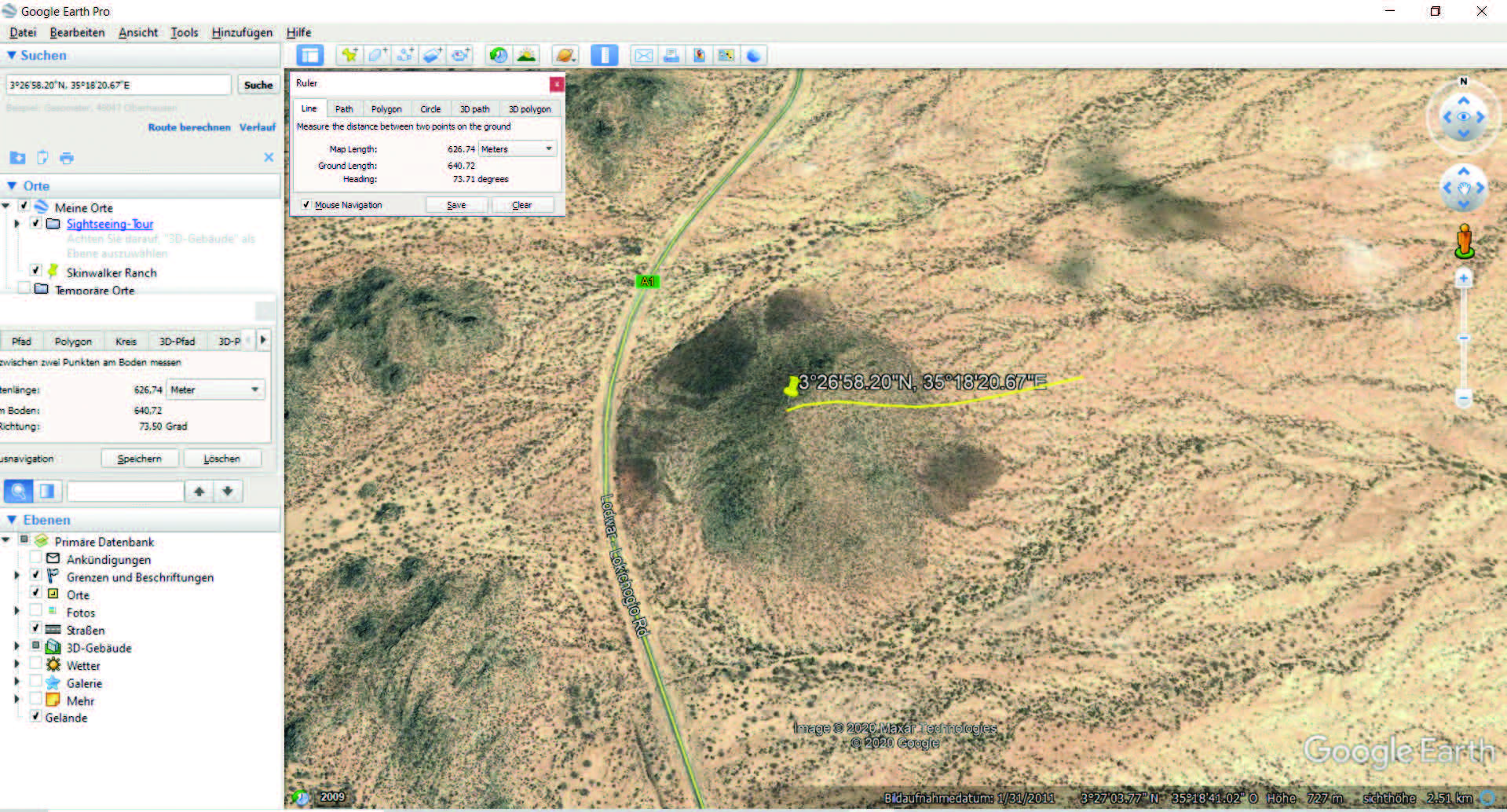Expand the Galerie layer
Image resolution: width=1507 pixels, height=812 pixels.
pyautogui.click(x=16, y=682)
